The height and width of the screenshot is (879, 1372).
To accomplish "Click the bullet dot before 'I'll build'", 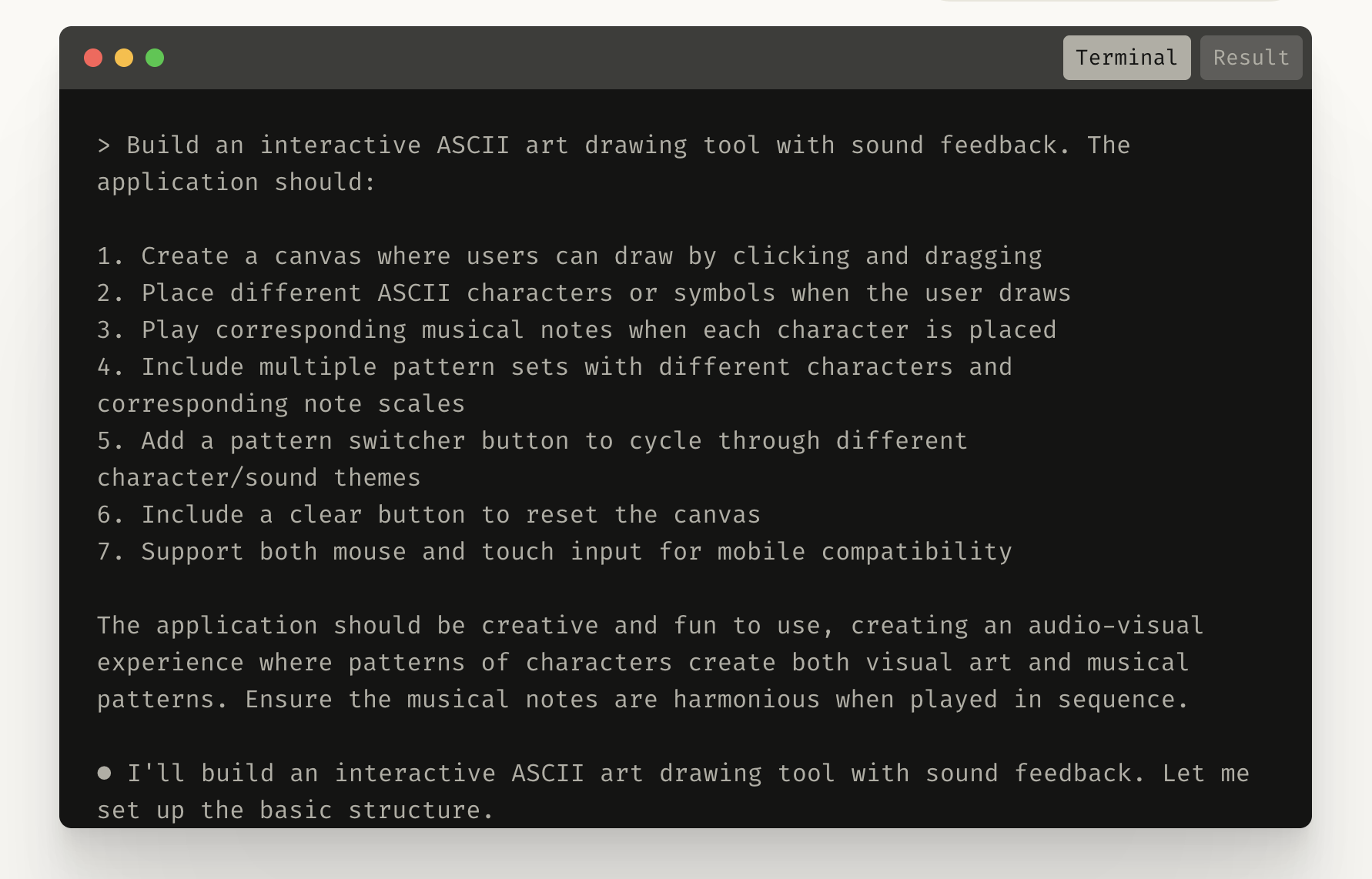I will (x=104, y=773).
